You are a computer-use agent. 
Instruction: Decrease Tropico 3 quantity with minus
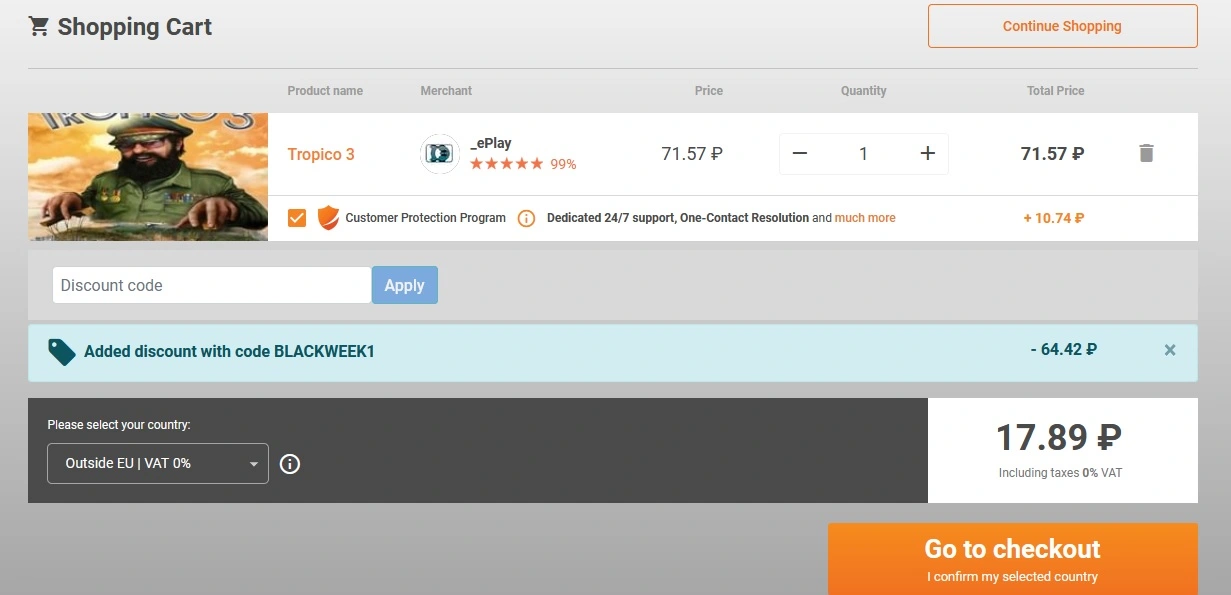800,154
